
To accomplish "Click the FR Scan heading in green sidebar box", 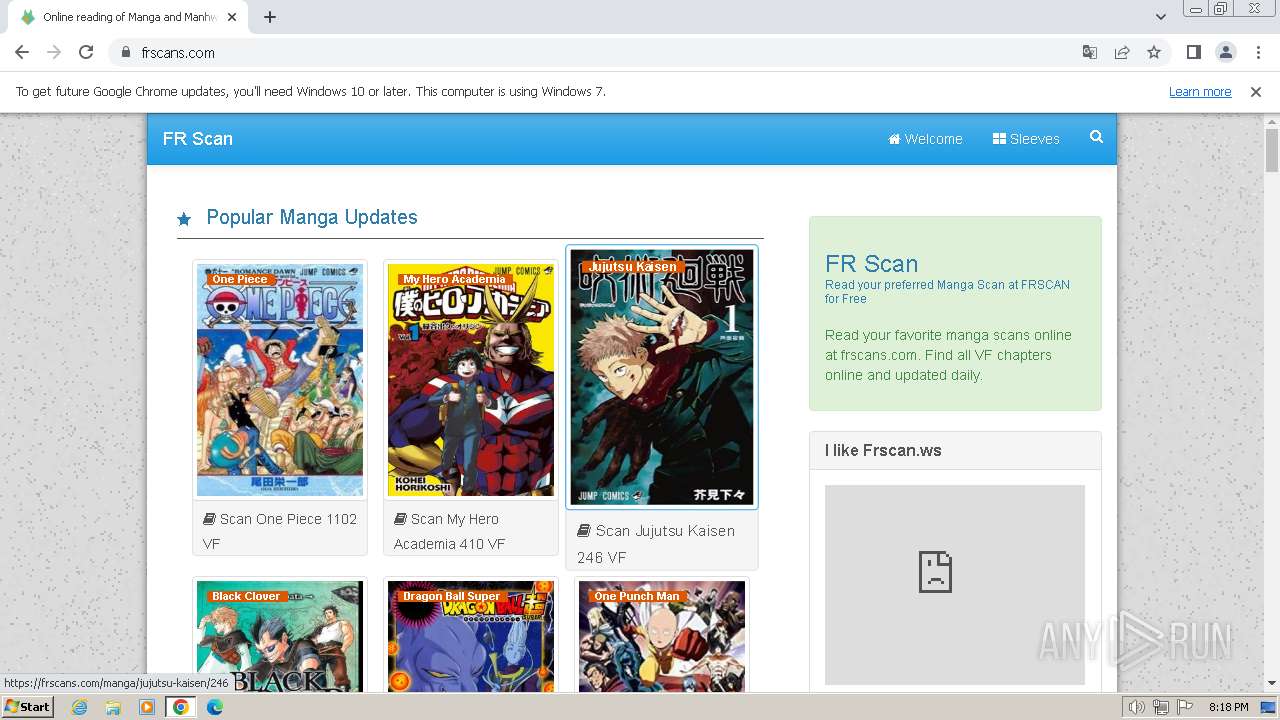I will tap(871, 264).
